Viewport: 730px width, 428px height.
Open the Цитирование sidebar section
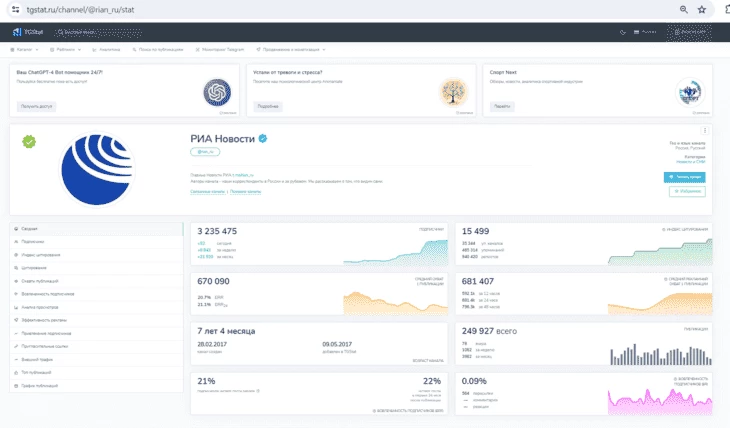(96, 268)
